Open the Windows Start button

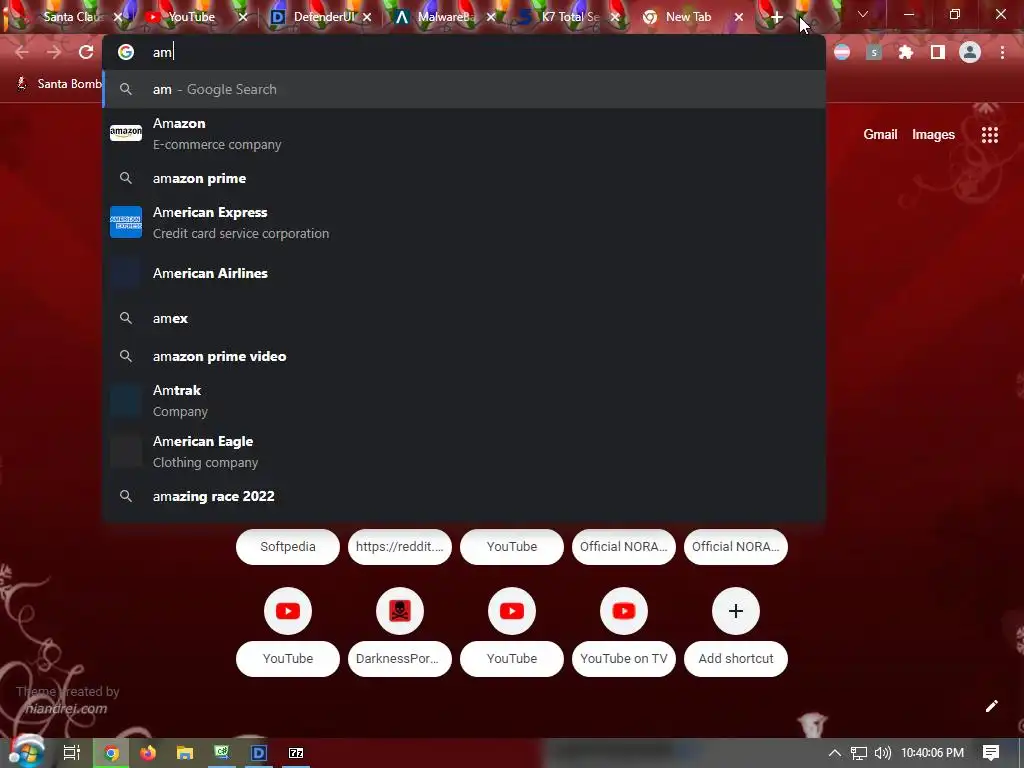click(x=26, y=752)
